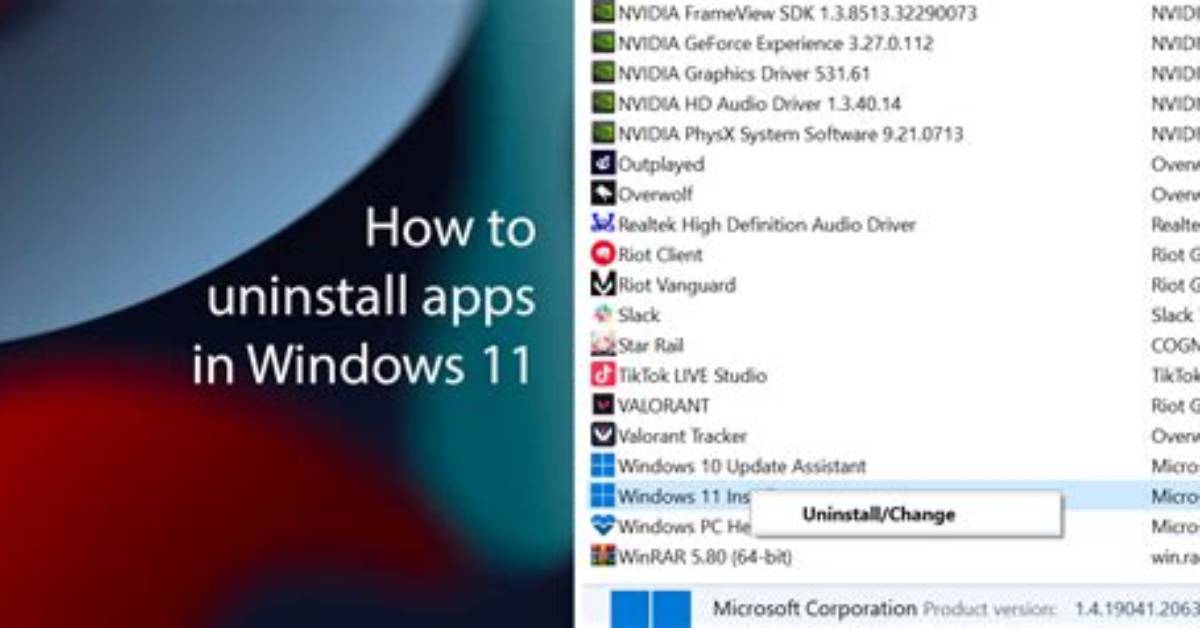Click the WinRAR 5.80 icon

(x=603, y=555)
